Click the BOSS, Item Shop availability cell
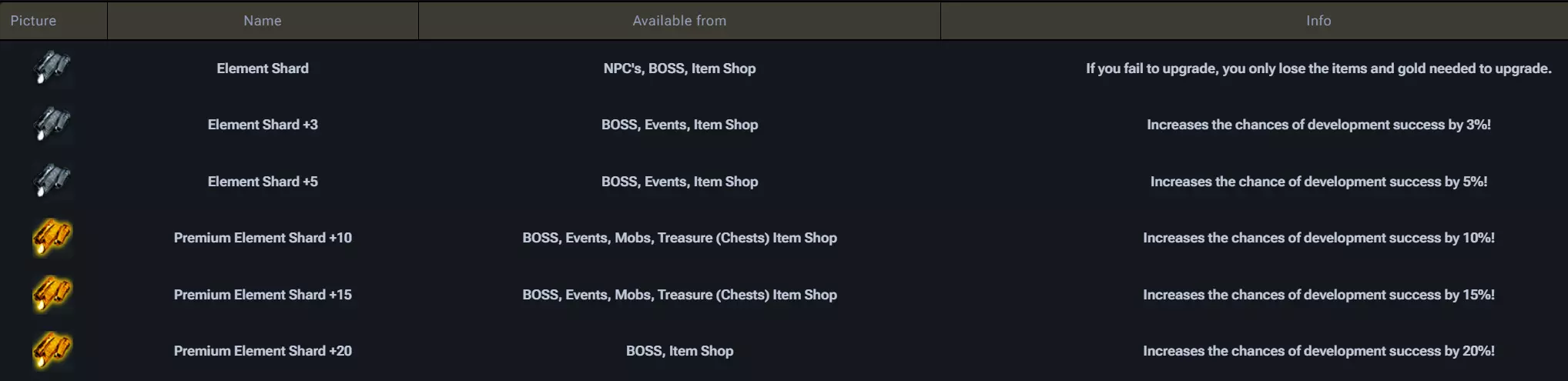The width and height of the screenshot is (1568, 381). coord(679,351)
